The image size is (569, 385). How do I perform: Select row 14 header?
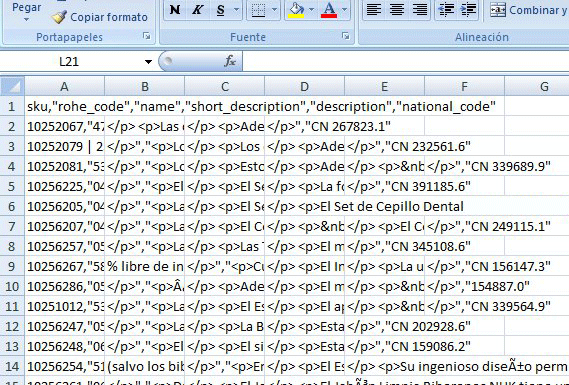[x=12, y=366]
